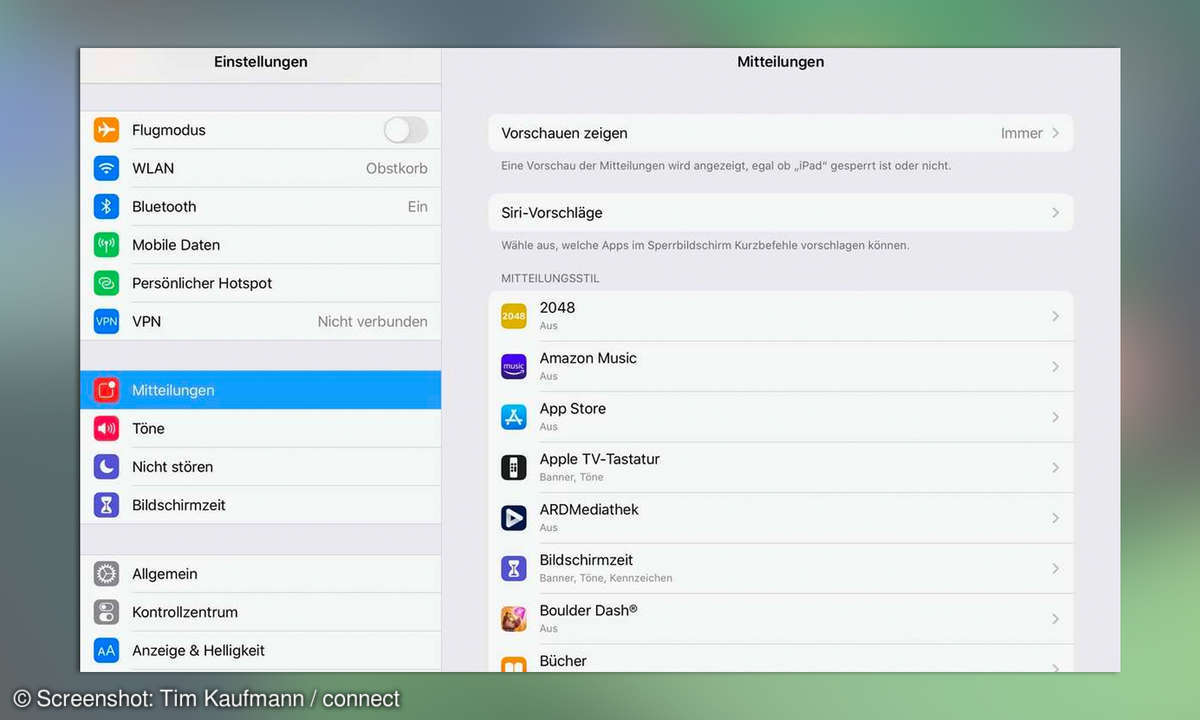Open ARDMediathek notification settings
This screenshot has width=1200, height=720.
click(781, 518)
